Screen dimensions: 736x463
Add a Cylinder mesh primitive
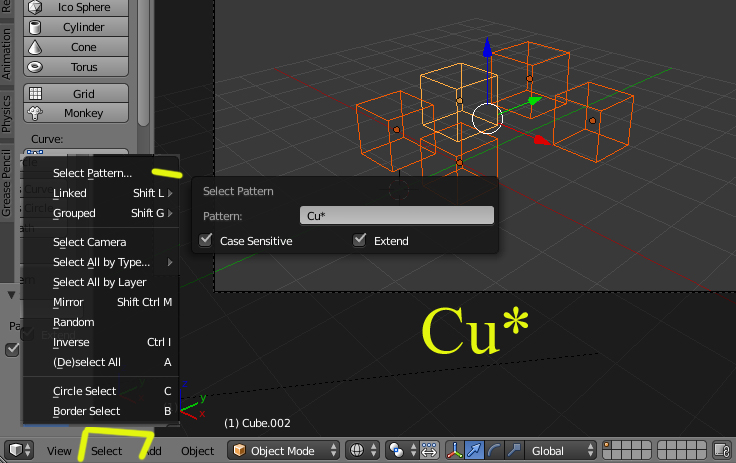coord(82,27)
